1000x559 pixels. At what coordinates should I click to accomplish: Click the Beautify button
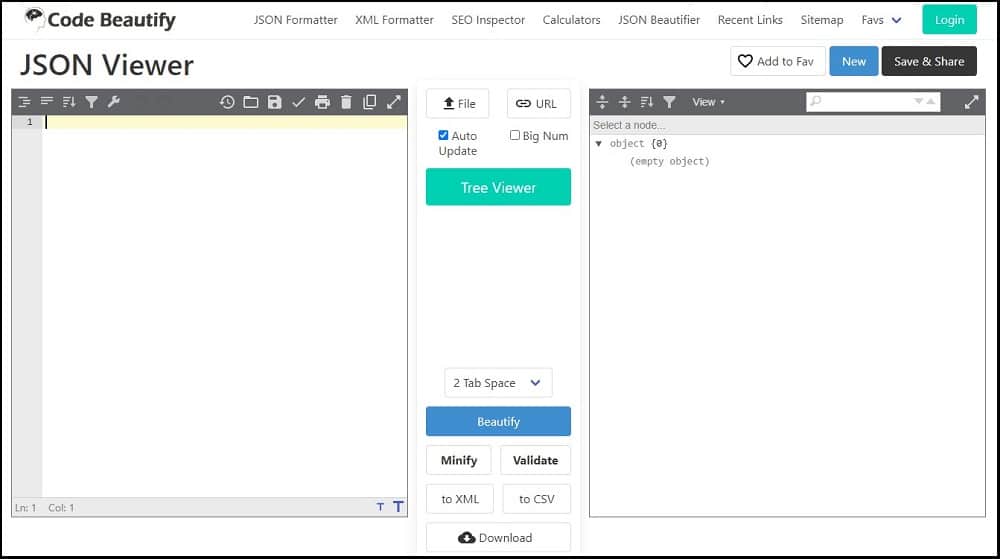click(498, 421)
